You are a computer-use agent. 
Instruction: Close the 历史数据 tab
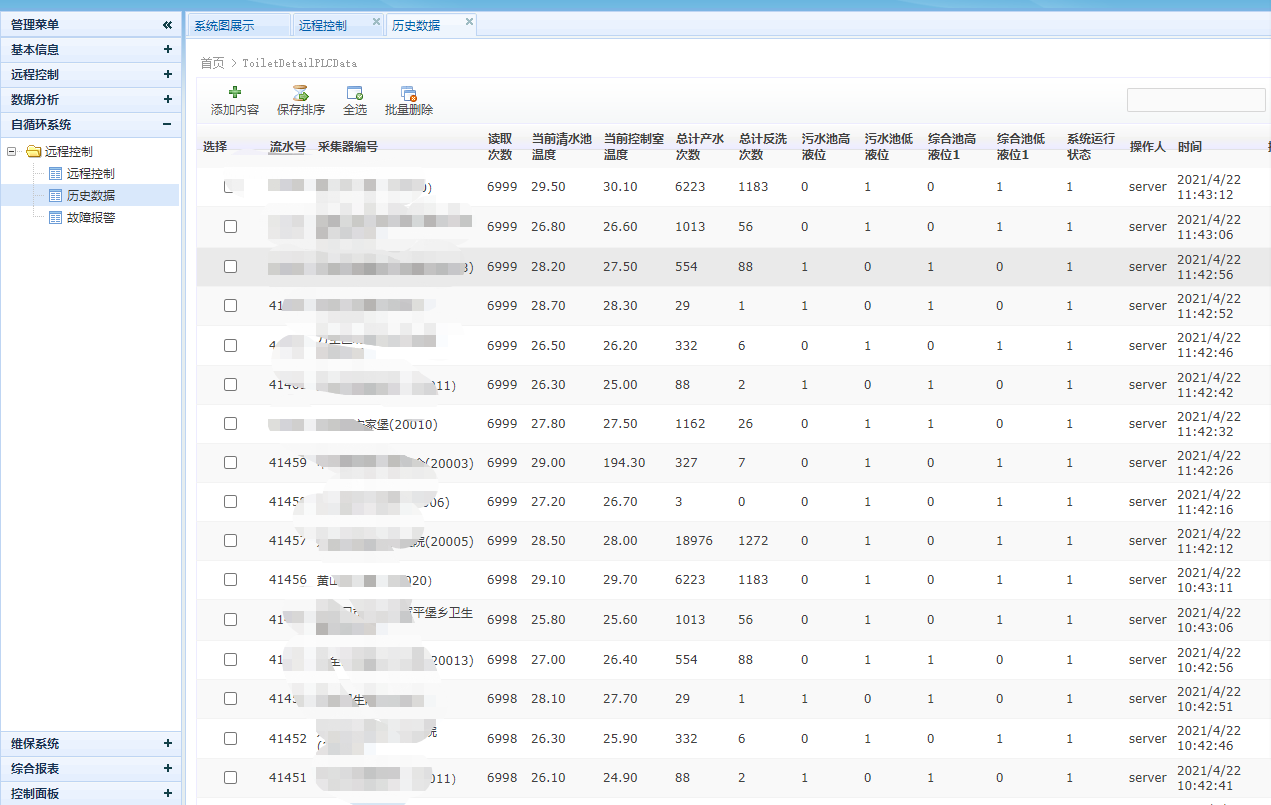[469, 21]
